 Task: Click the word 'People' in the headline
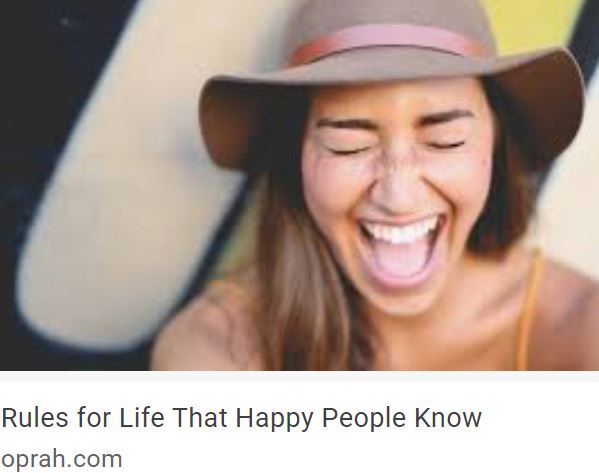pos(364,418)
